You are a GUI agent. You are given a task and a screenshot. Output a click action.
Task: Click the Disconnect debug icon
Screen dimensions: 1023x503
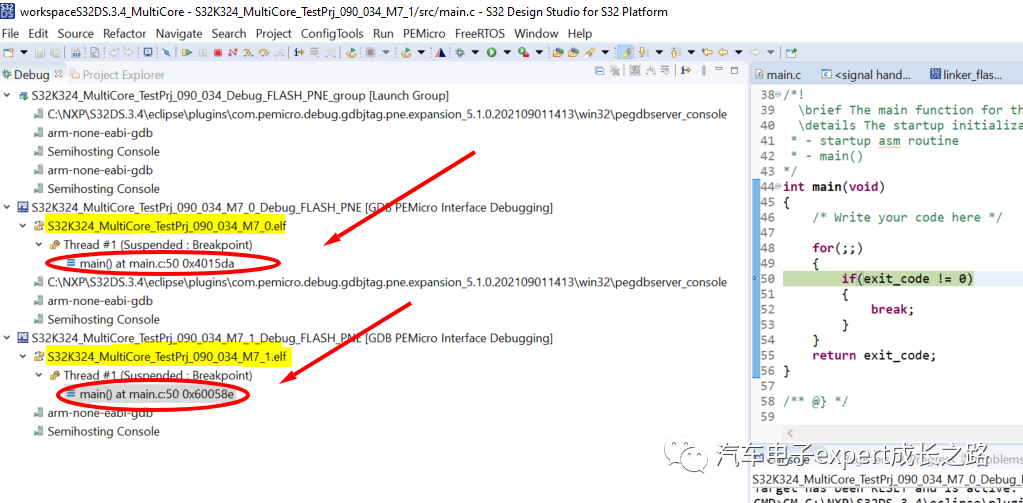click(232, 52)
